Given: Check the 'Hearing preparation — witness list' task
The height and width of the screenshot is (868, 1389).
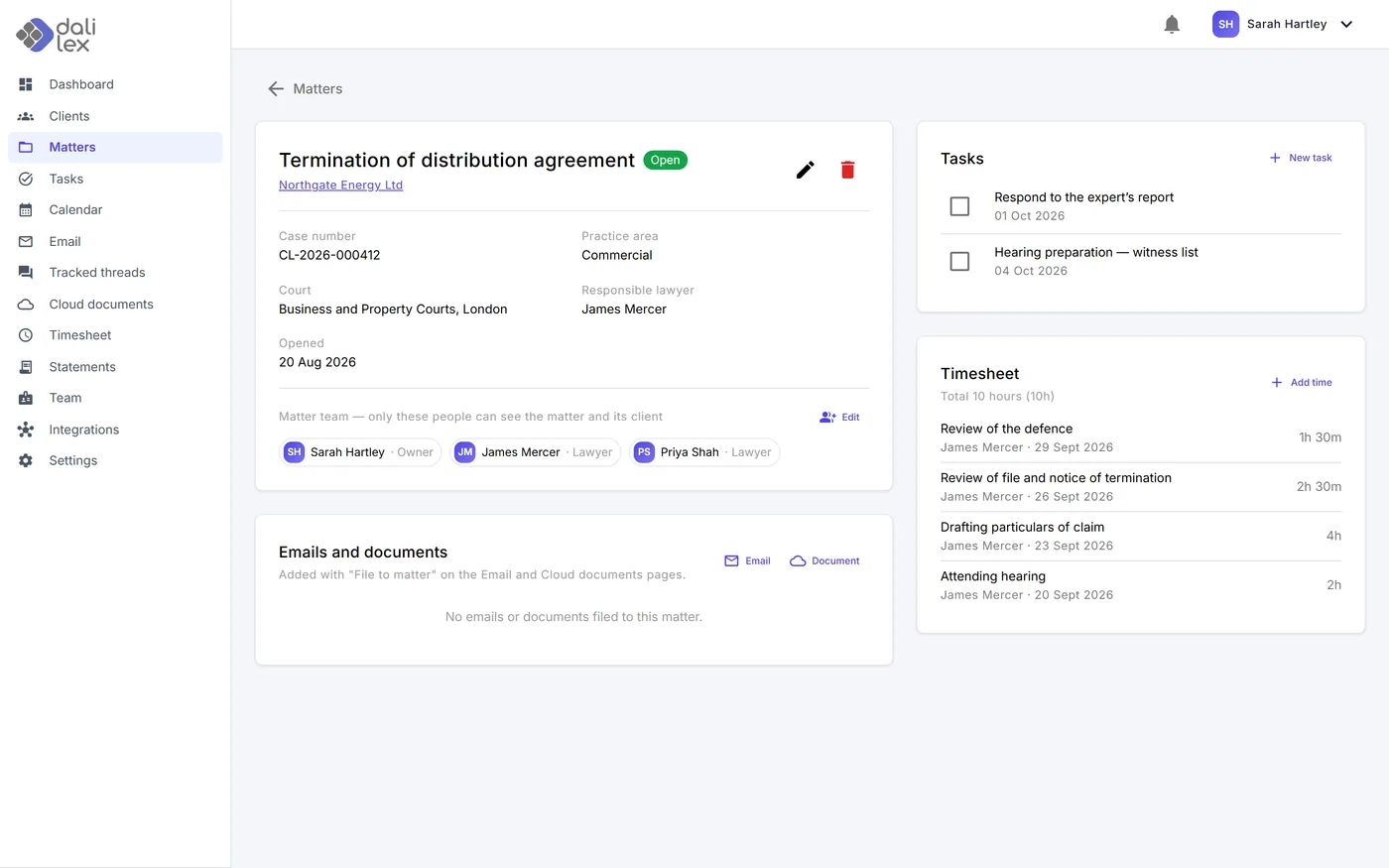Looking at the screenshot, I should (x=959, y=261).
